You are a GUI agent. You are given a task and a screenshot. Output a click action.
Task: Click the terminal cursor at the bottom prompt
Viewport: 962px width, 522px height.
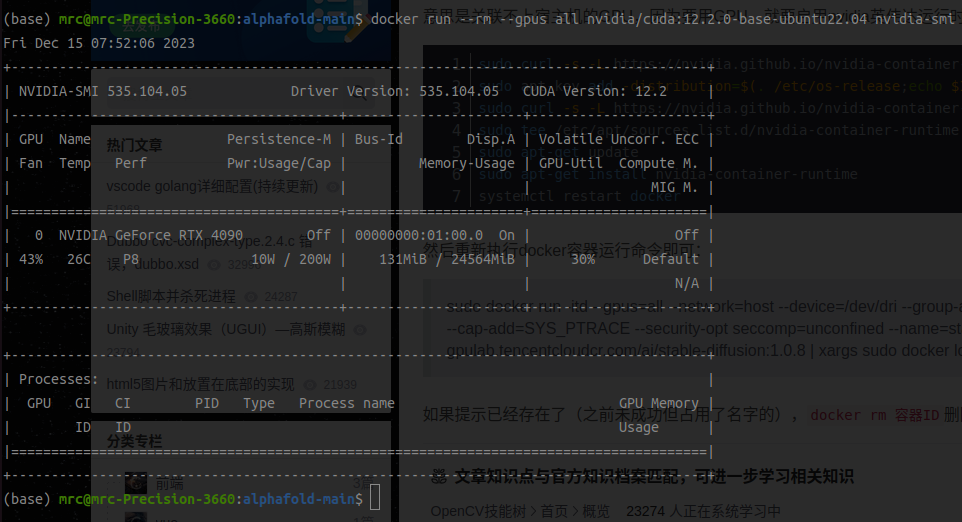(x=375, y=497)
